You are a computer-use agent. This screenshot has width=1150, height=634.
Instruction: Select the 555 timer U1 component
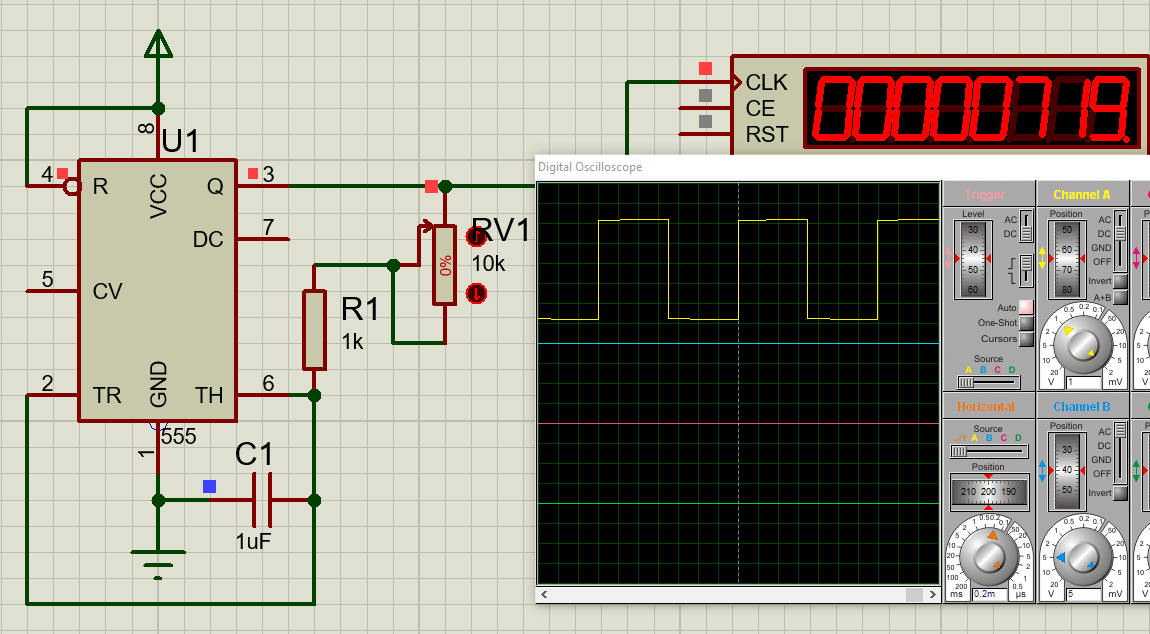pos(157,290)
